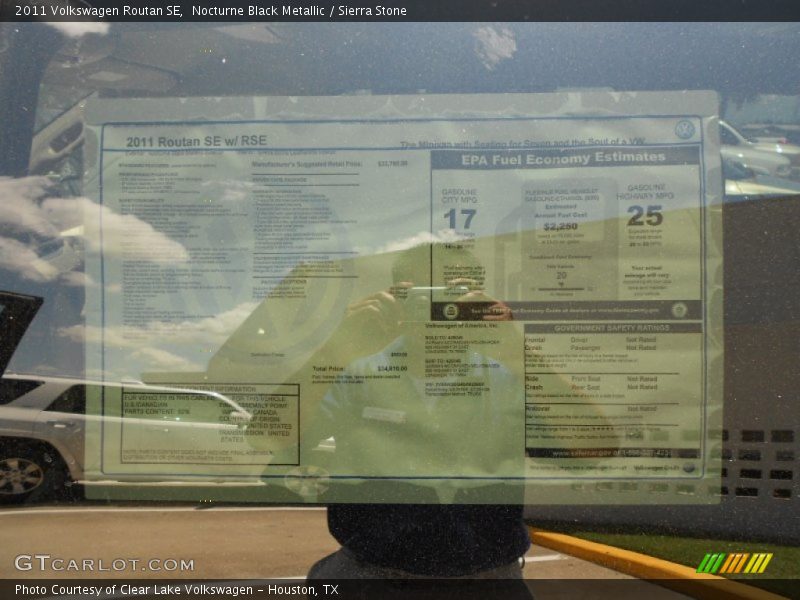Image resolution: width=800 pixels, height=600 pixels.
Task: Click the VW logo on the sticker
Action: (684, 130)
